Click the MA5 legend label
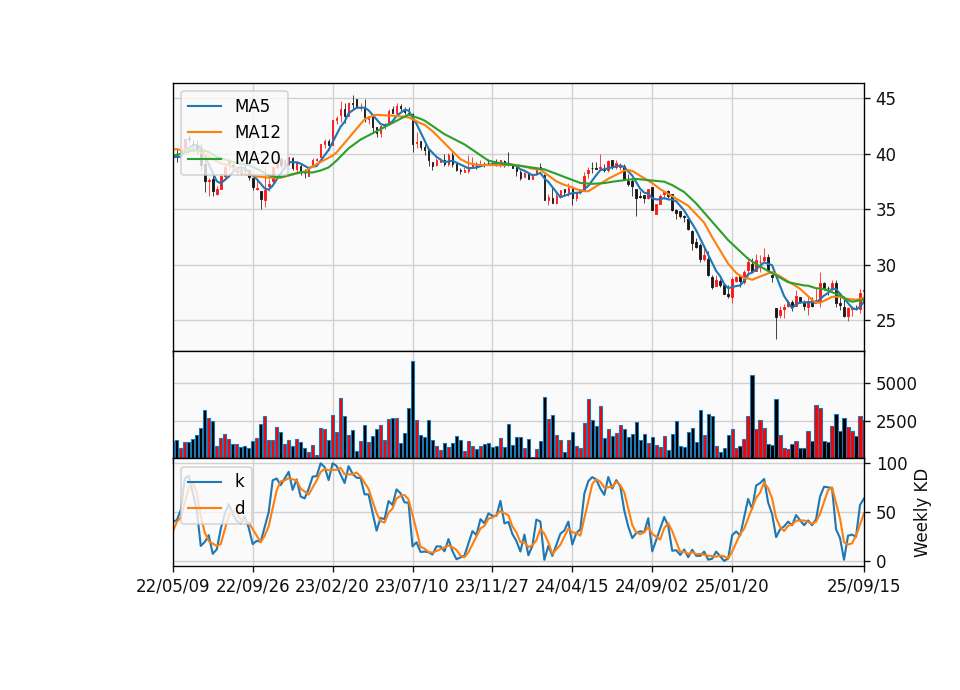960x690 pixels. pyautogui.click(x=252, y=106)
